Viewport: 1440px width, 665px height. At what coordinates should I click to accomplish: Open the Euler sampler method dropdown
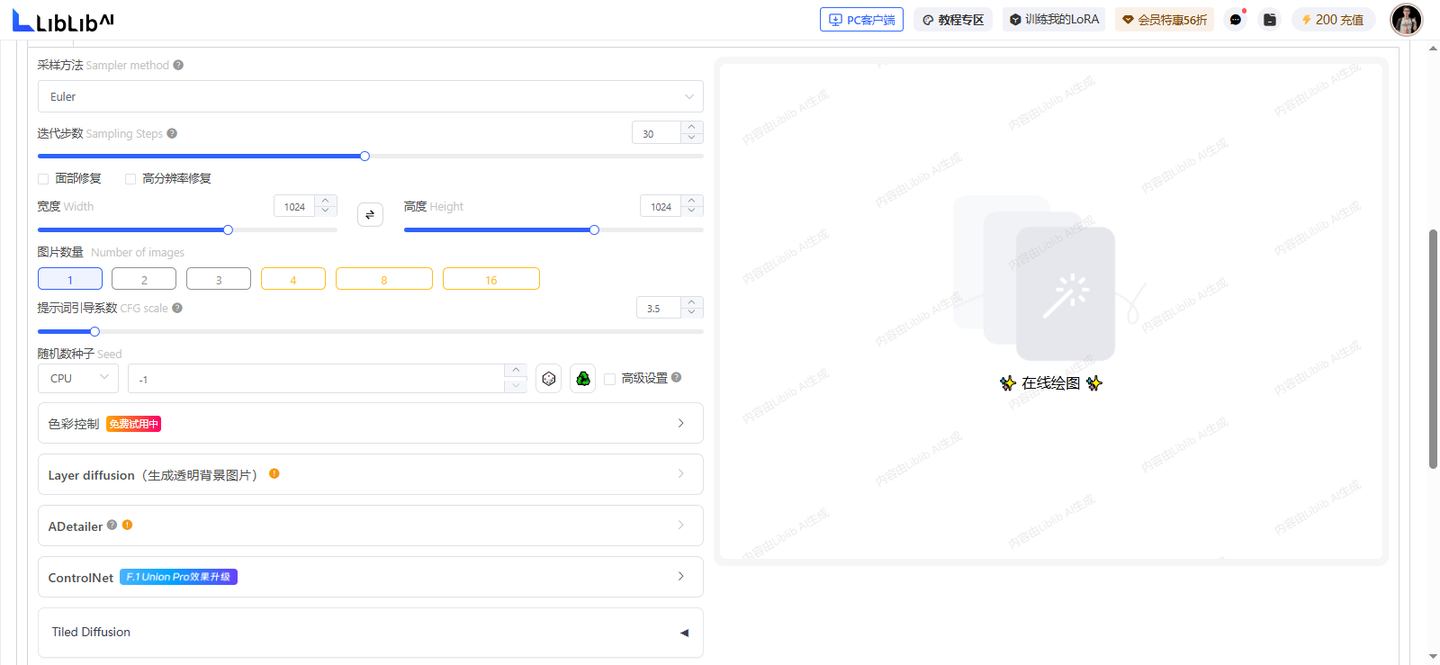click(370, 97)
